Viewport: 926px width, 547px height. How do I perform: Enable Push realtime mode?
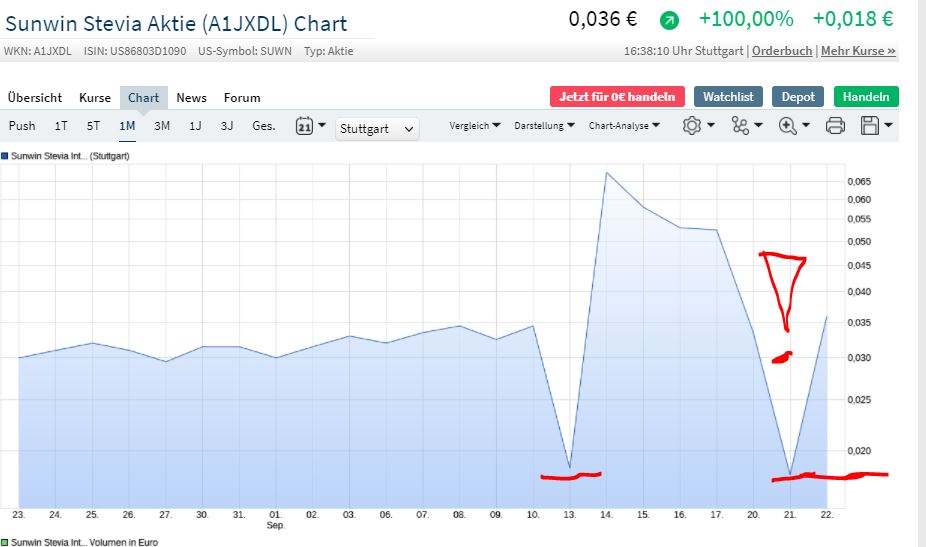pos(22,126)
